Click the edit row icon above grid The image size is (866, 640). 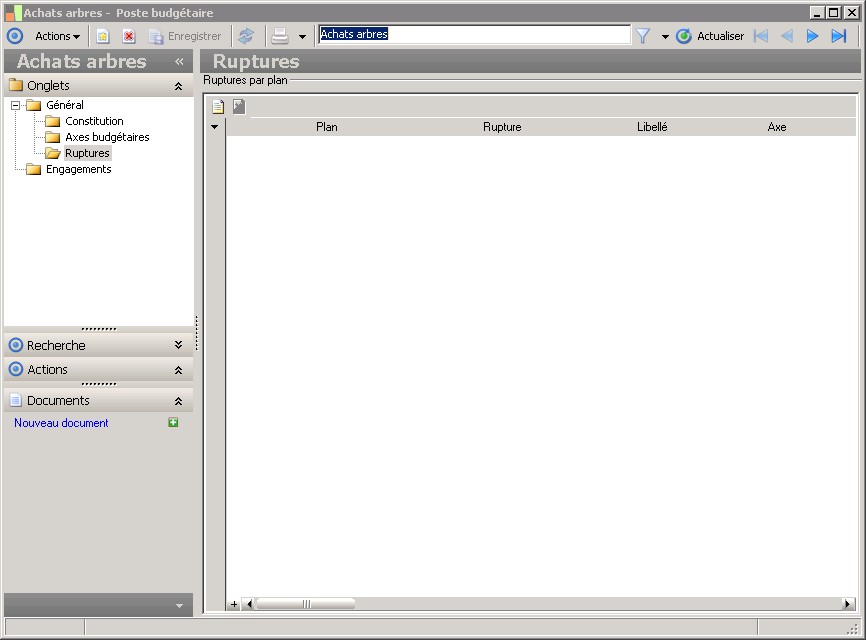[x=239, y=107]
